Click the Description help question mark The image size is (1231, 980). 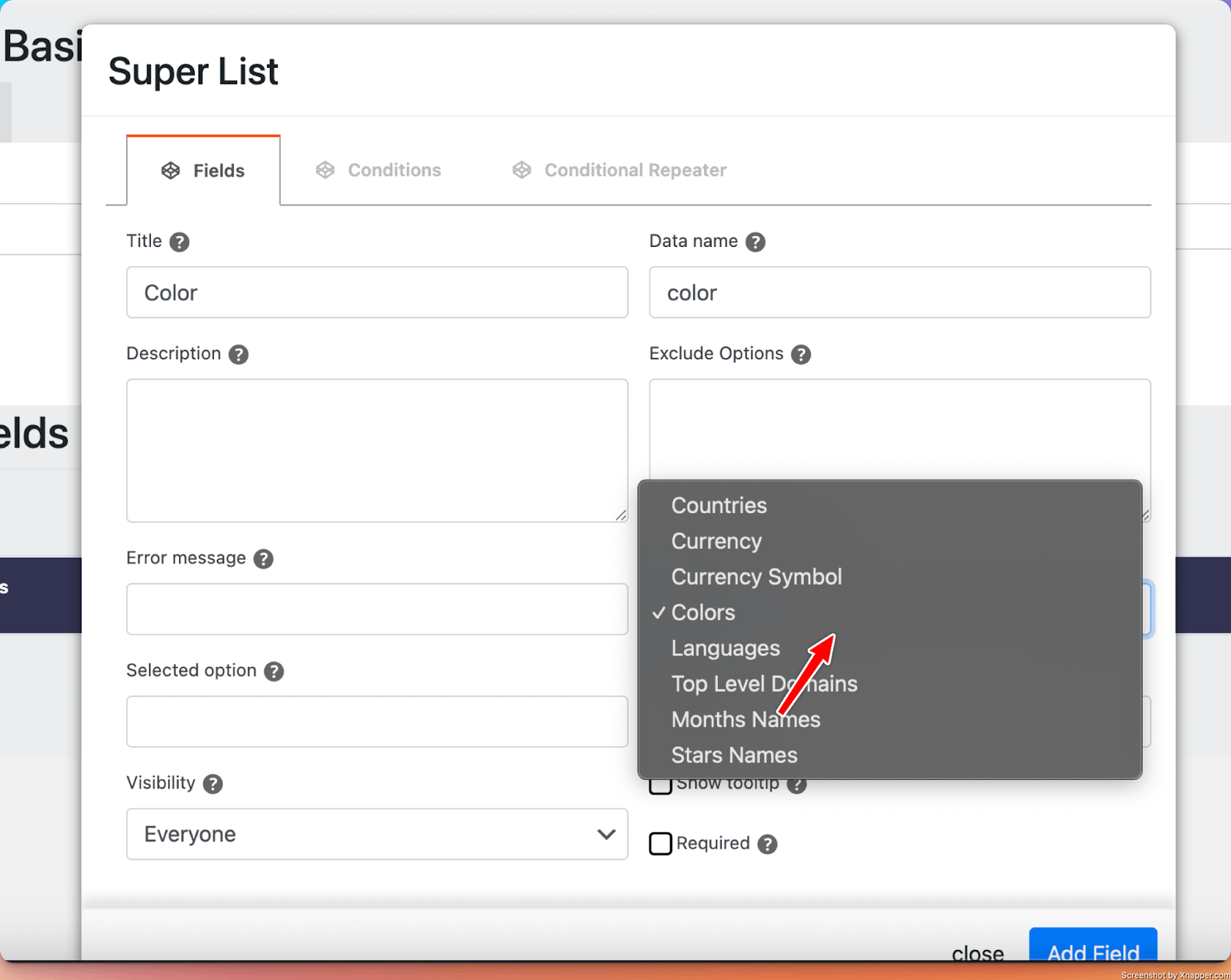tap(239, 355)
